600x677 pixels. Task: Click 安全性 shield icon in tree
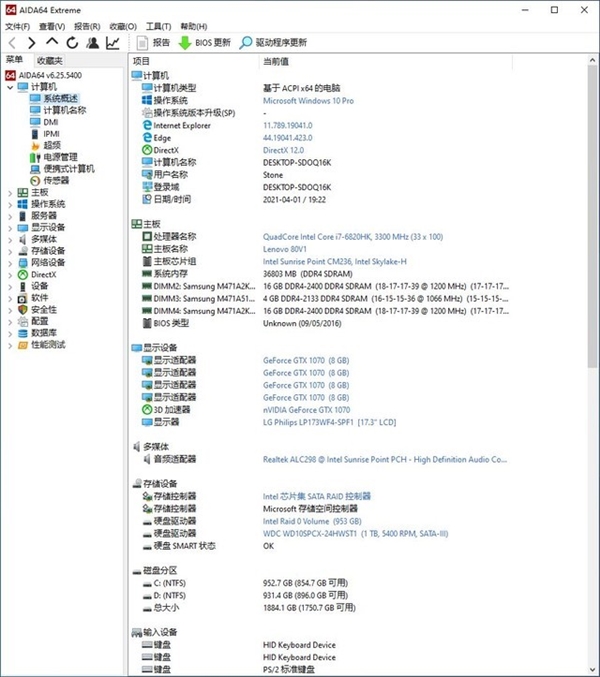[x=23, y=310]
